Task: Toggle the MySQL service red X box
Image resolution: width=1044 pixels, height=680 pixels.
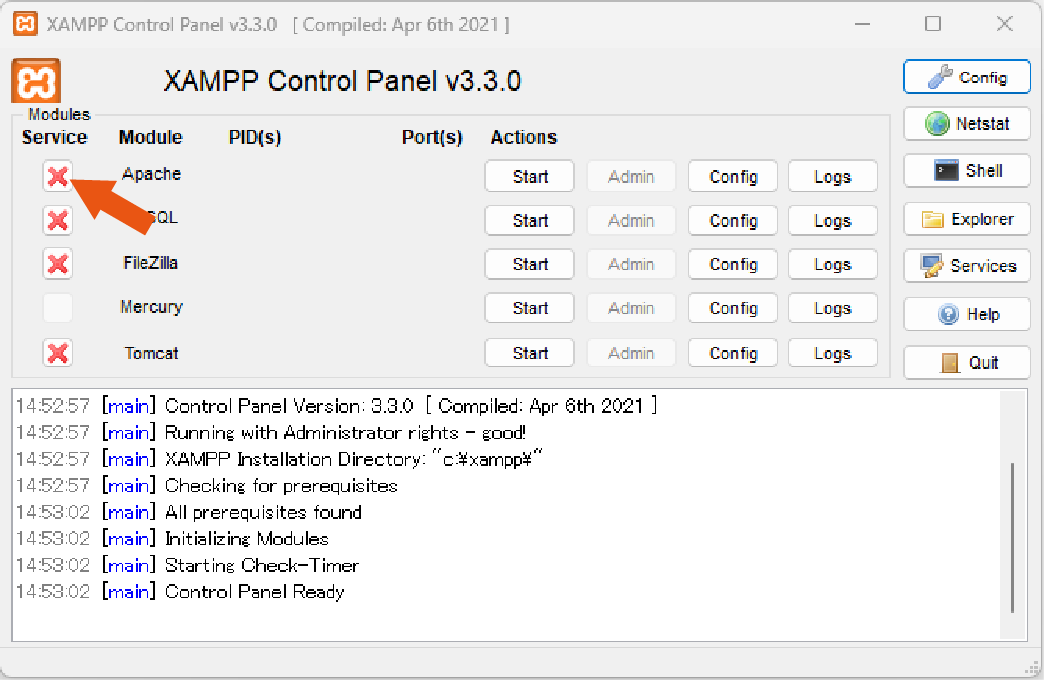Action: tap(58, 220)
